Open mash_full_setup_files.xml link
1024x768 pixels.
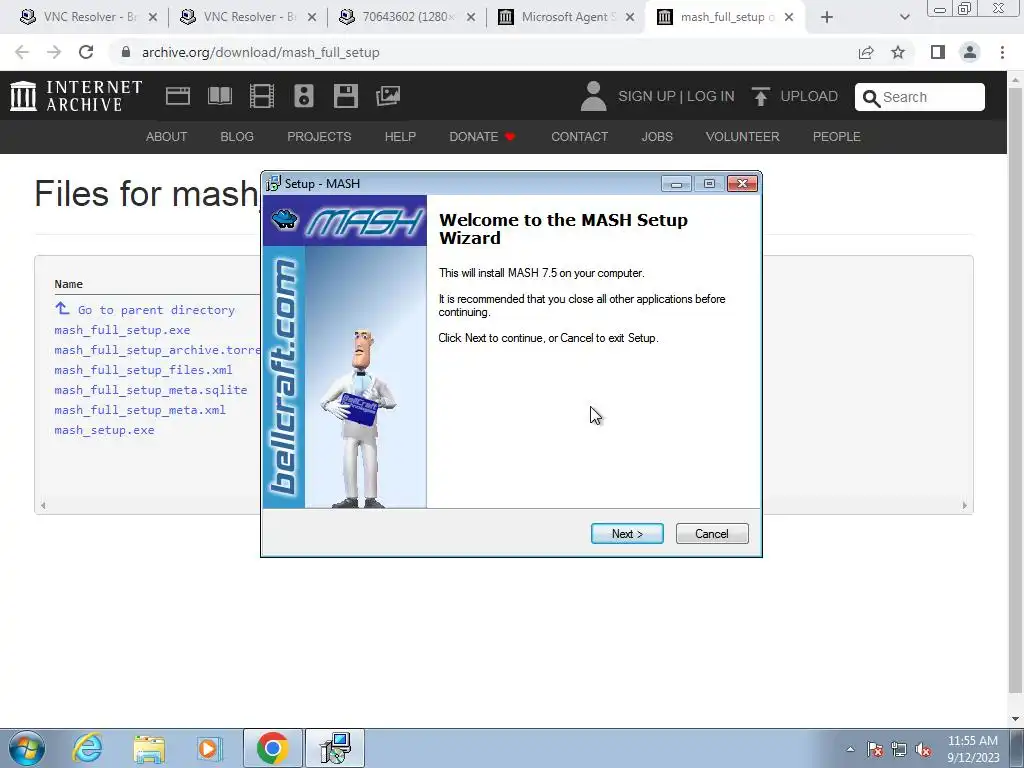(143, 370)
